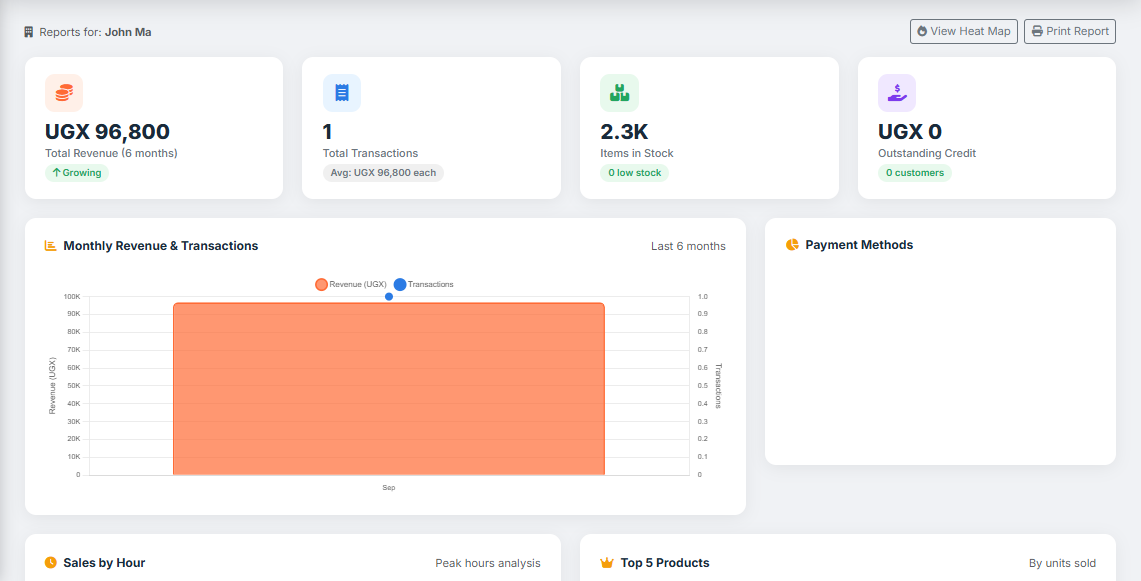1141x581 pixels.
Task: Click the 'By units sold' label
Action: [1062, 563]
